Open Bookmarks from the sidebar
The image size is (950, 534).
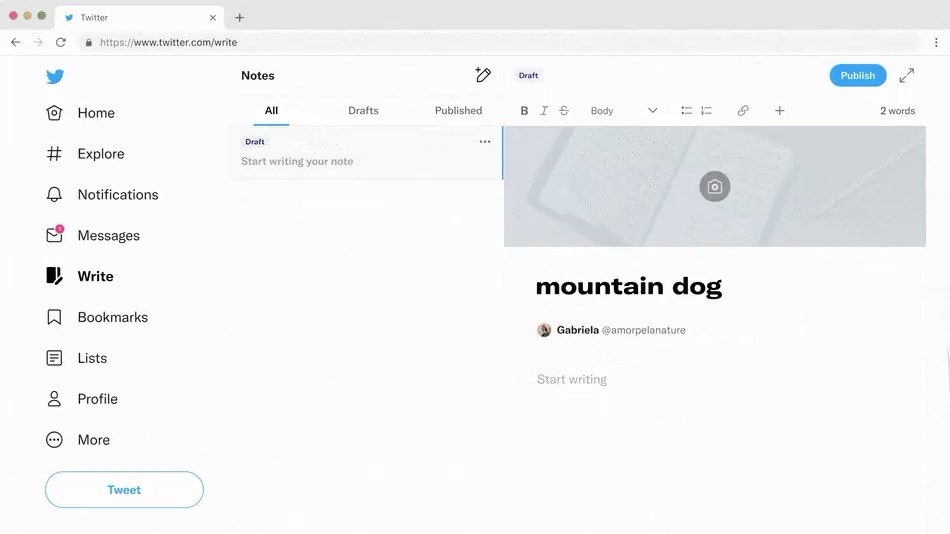click(97, 317)
